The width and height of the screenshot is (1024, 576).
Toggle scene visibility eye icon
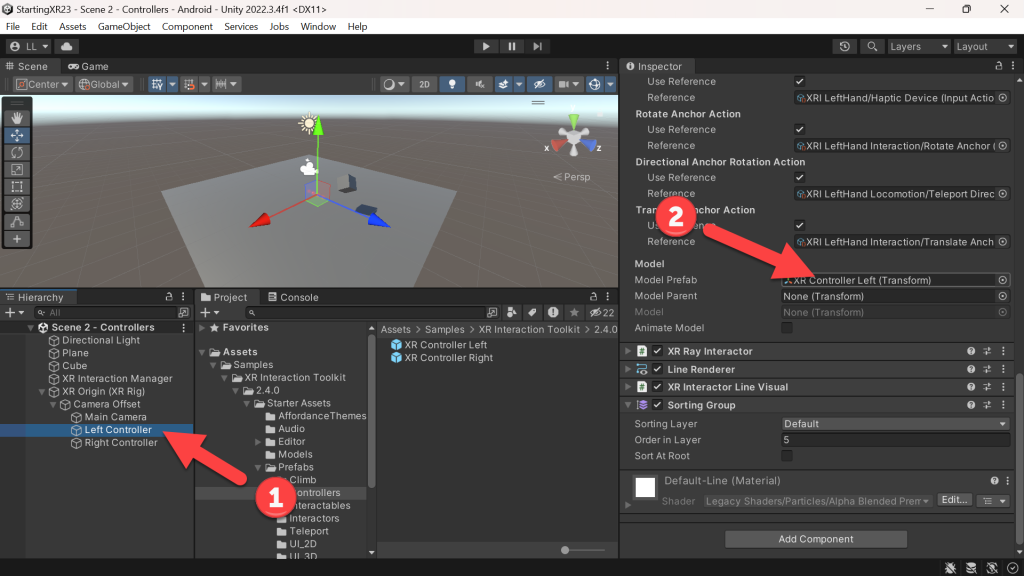539,84
